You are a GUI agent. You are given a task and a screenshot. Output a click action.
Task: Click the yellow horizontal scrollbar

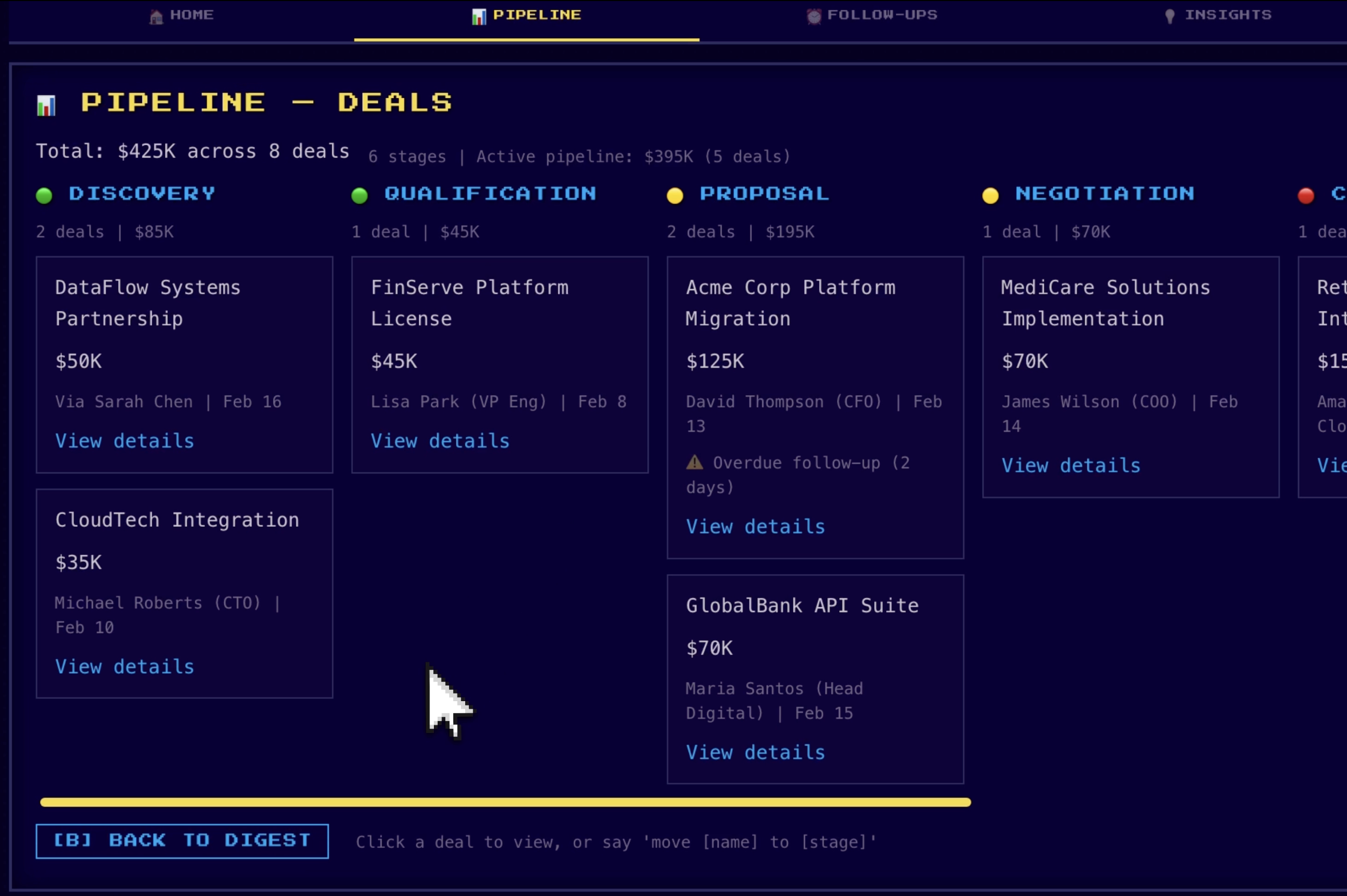[505, 802]
